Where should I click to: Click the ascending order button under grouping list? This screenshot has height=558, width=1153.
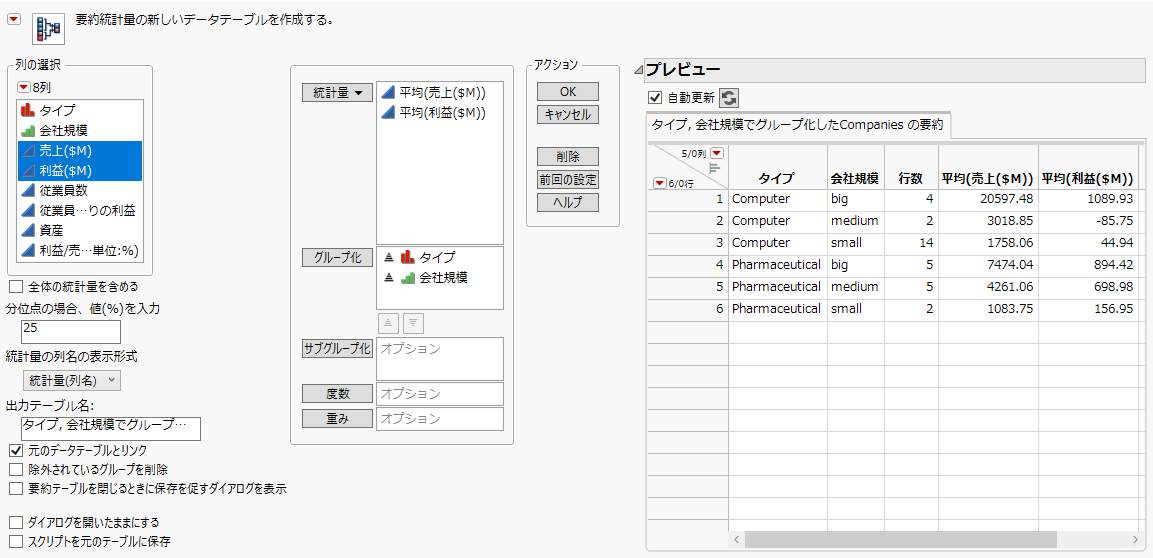click(x=388, y=323)
